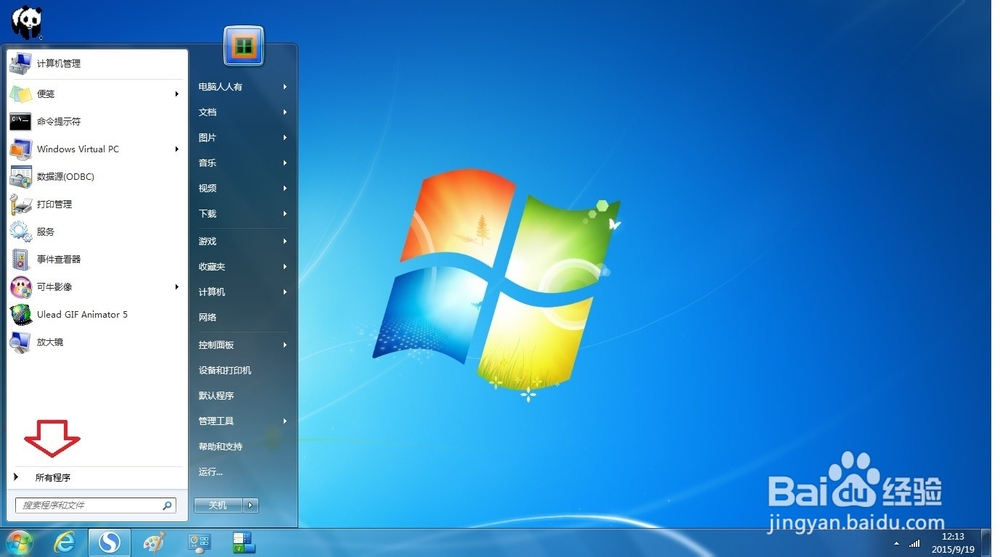Click the Start orb button

coord(18,542)
